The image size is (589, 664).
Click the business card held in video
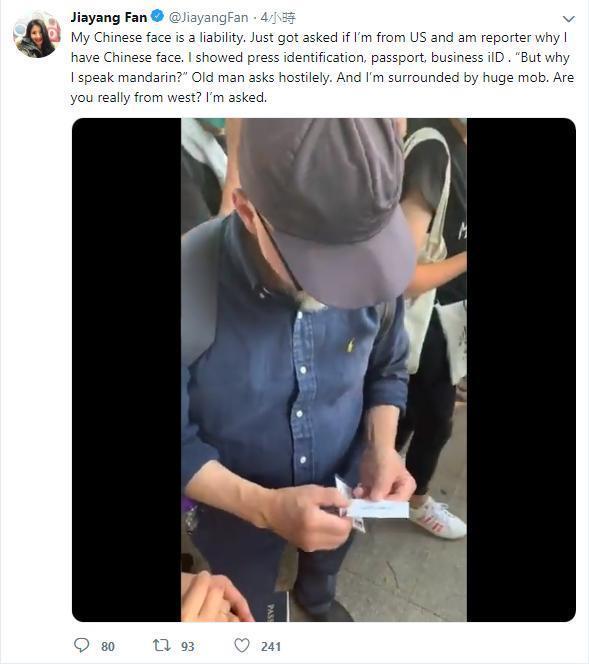click(378, 508)
